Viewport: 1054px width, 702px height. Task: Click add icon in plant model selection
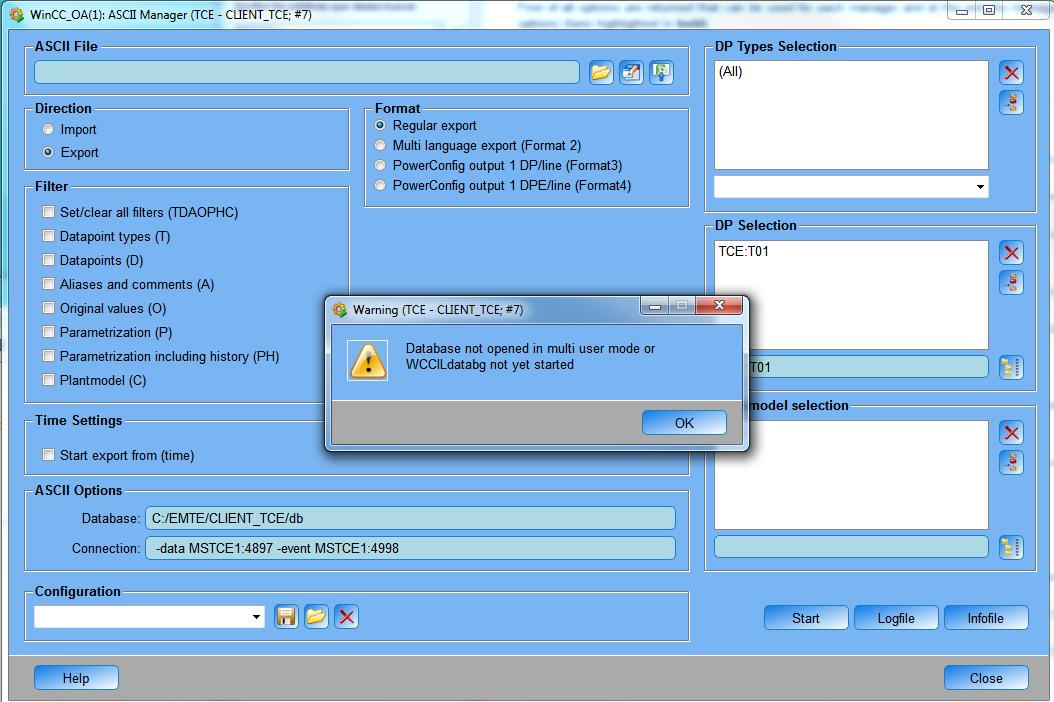(1011, 463)
